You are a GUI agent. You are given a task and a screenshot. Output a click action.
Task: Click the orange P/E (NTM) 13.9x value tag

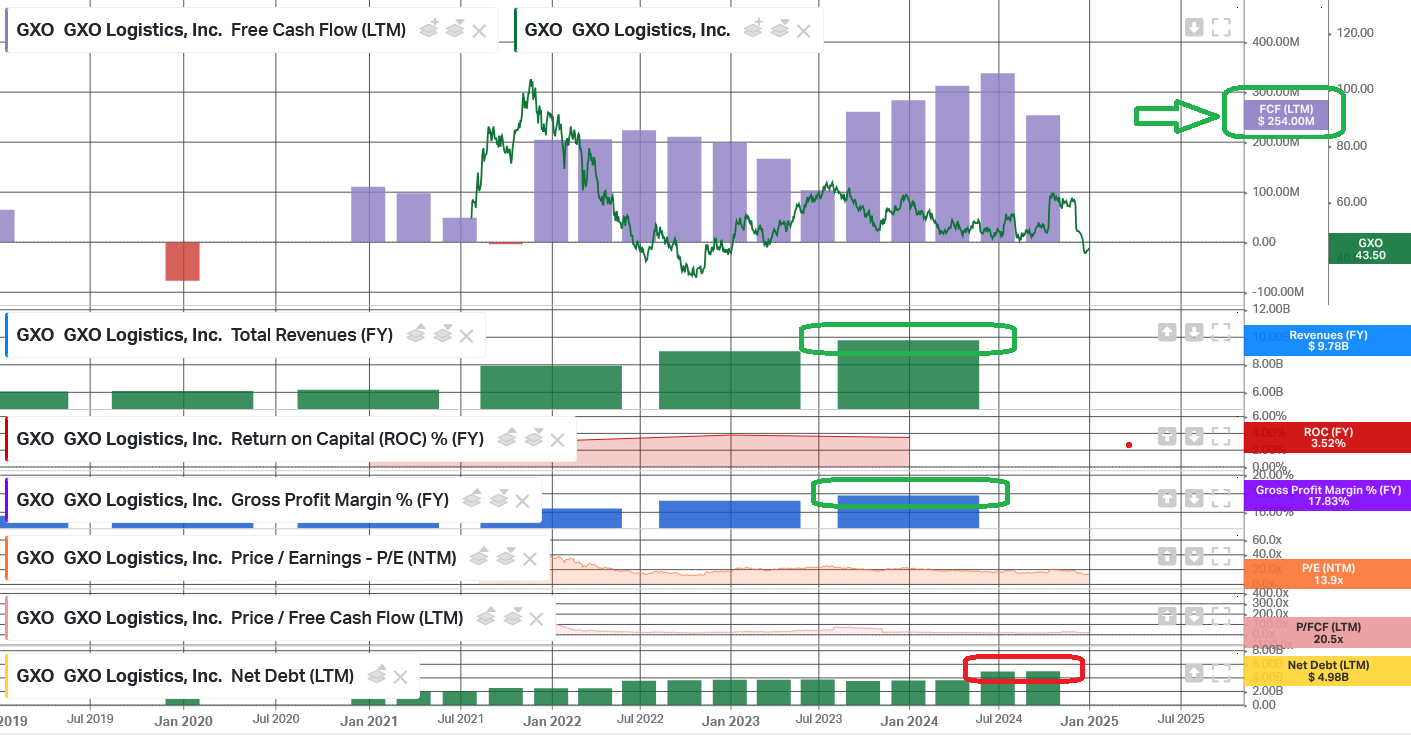1327,574
